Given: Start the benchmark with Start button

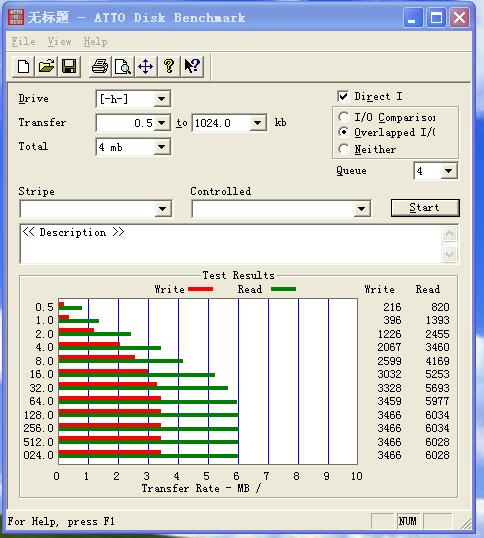Looking at the screenshot, I should click(425, 208).
